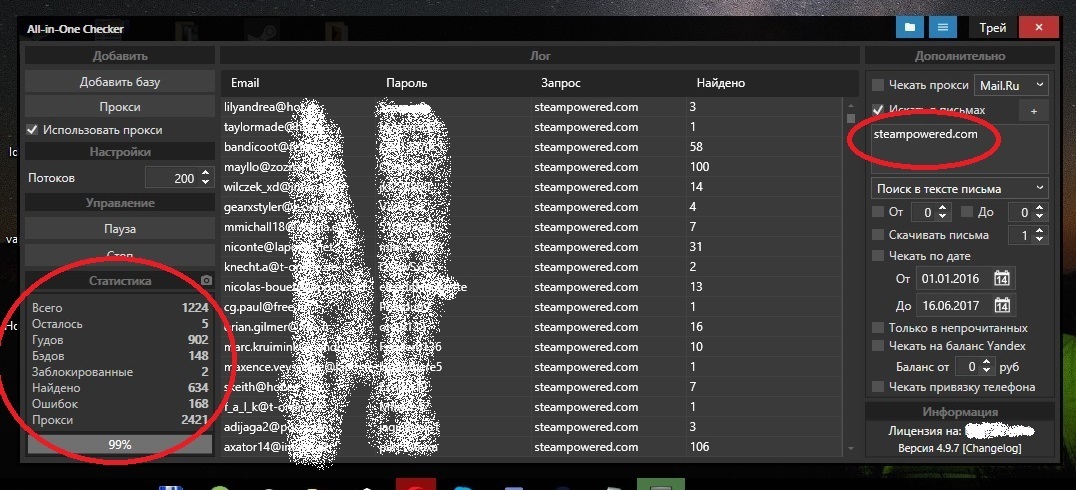The height and width of the screenshot is (490, 1076).
Task: Click the Баланс от руб stepper arrows
Action: (x=987, y=366)
